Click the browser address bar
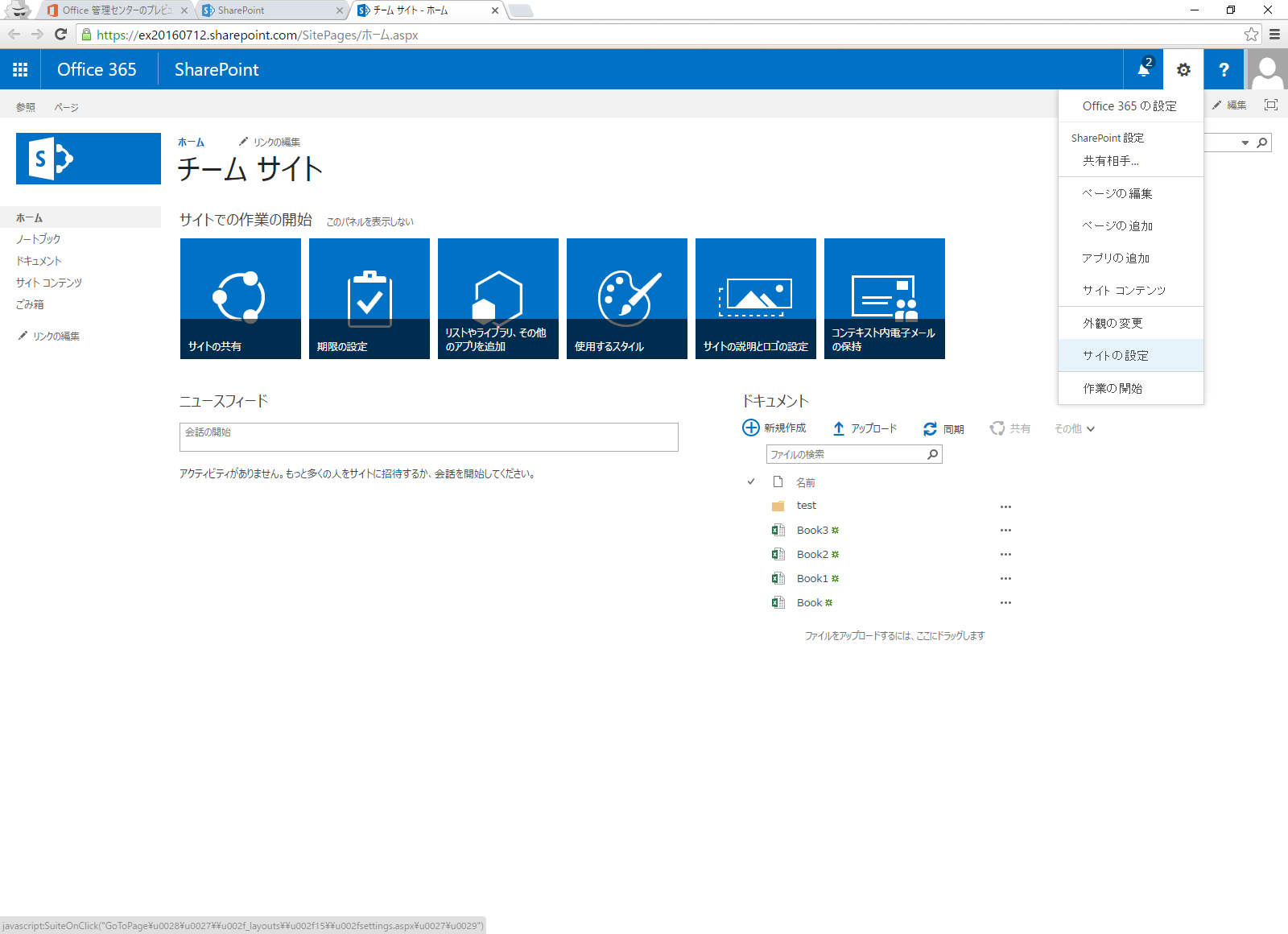1288x934 pixels. [668, 35]
